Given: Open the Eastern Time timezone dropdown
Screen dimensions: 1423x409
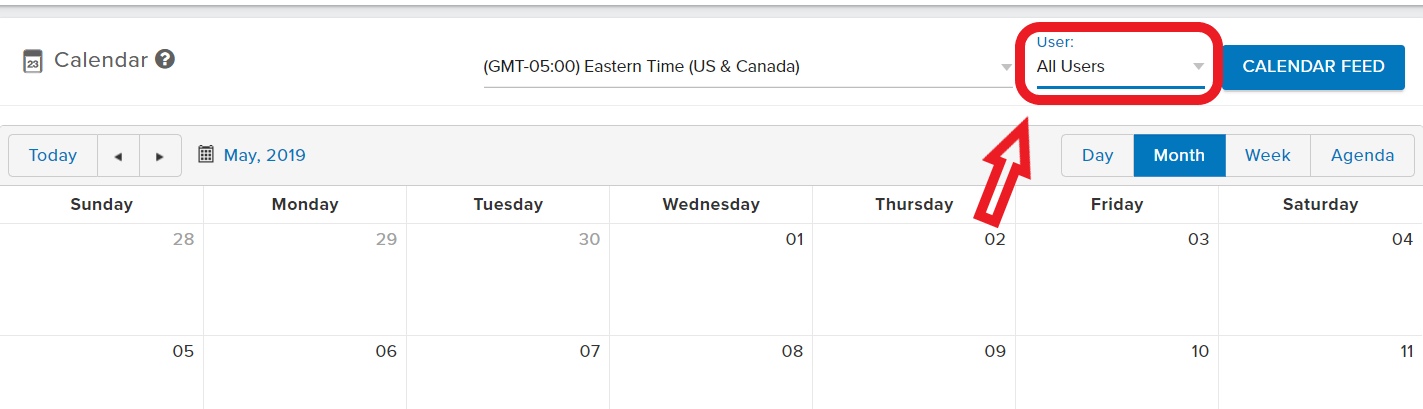Looking at the screenshot, I should click(748, 67).
